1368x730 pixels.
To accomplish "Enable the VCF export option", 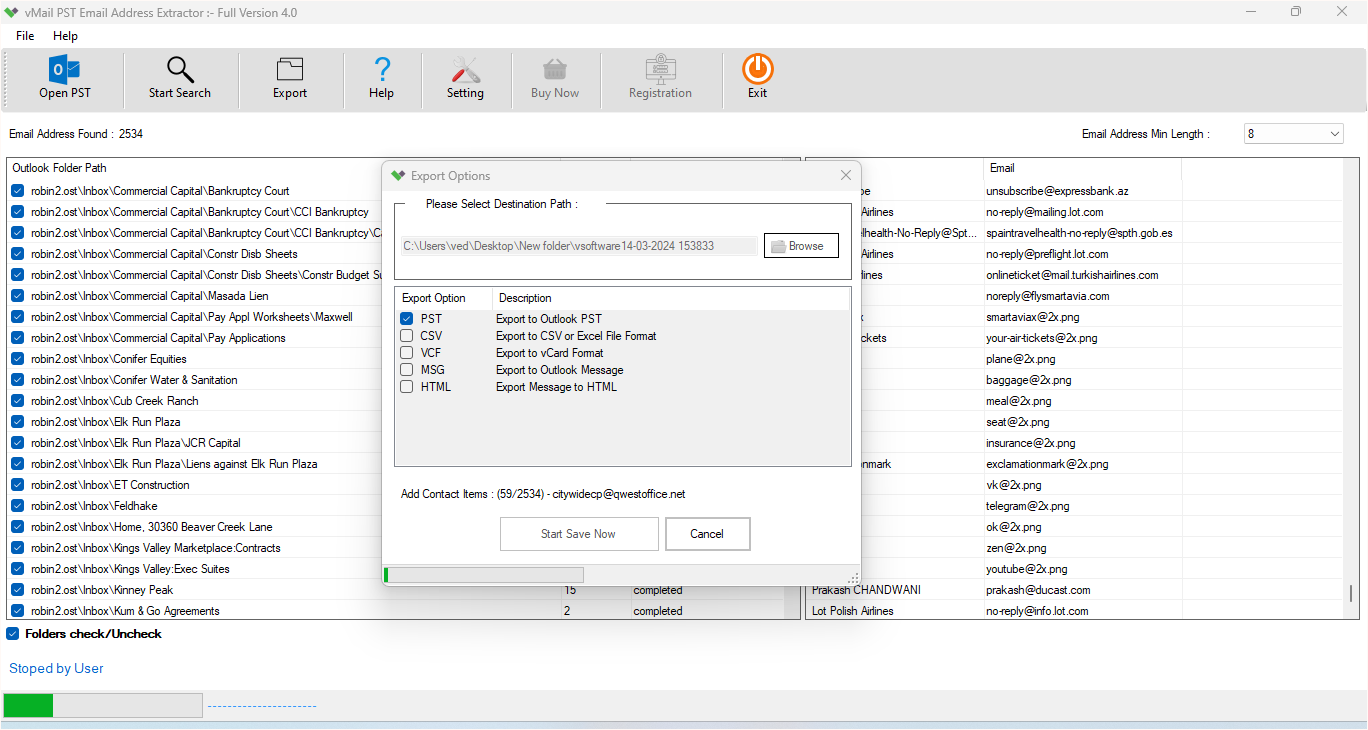I will tap(407, 353).
